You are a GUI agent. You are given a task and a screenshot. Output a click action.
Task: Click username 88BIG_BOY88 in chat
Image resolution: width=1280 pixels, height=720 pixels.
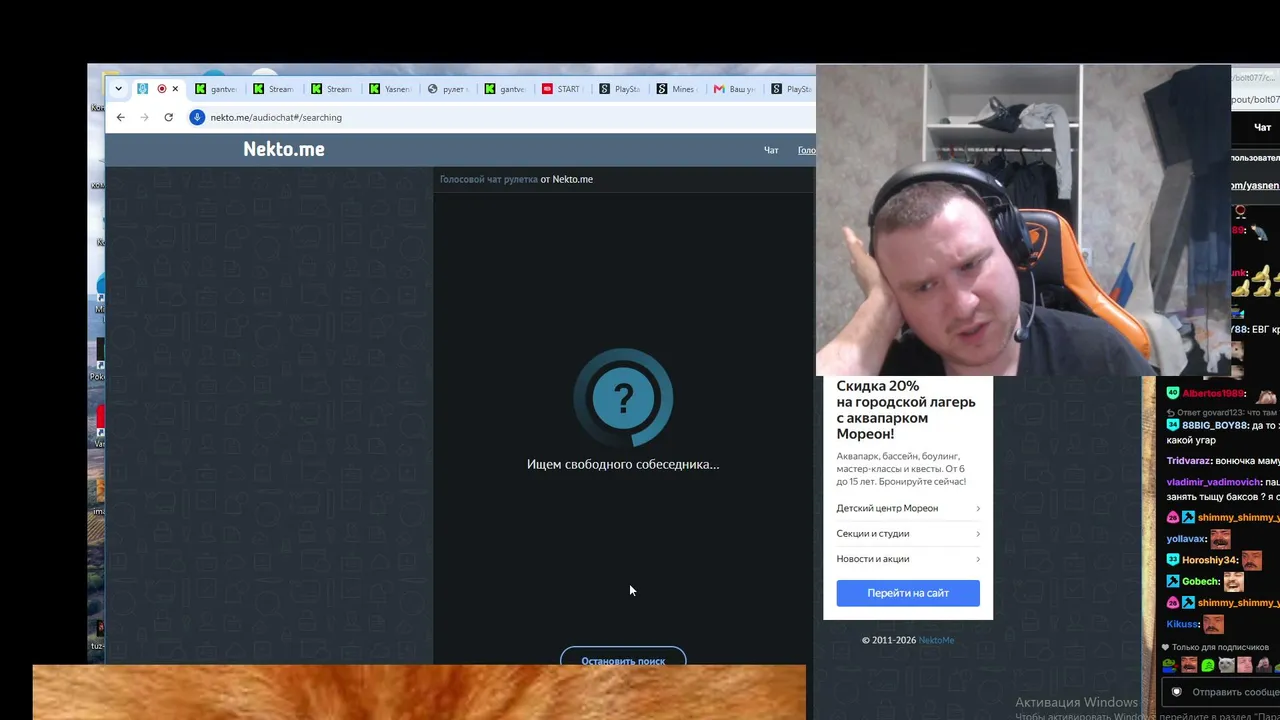[1215, 425]
